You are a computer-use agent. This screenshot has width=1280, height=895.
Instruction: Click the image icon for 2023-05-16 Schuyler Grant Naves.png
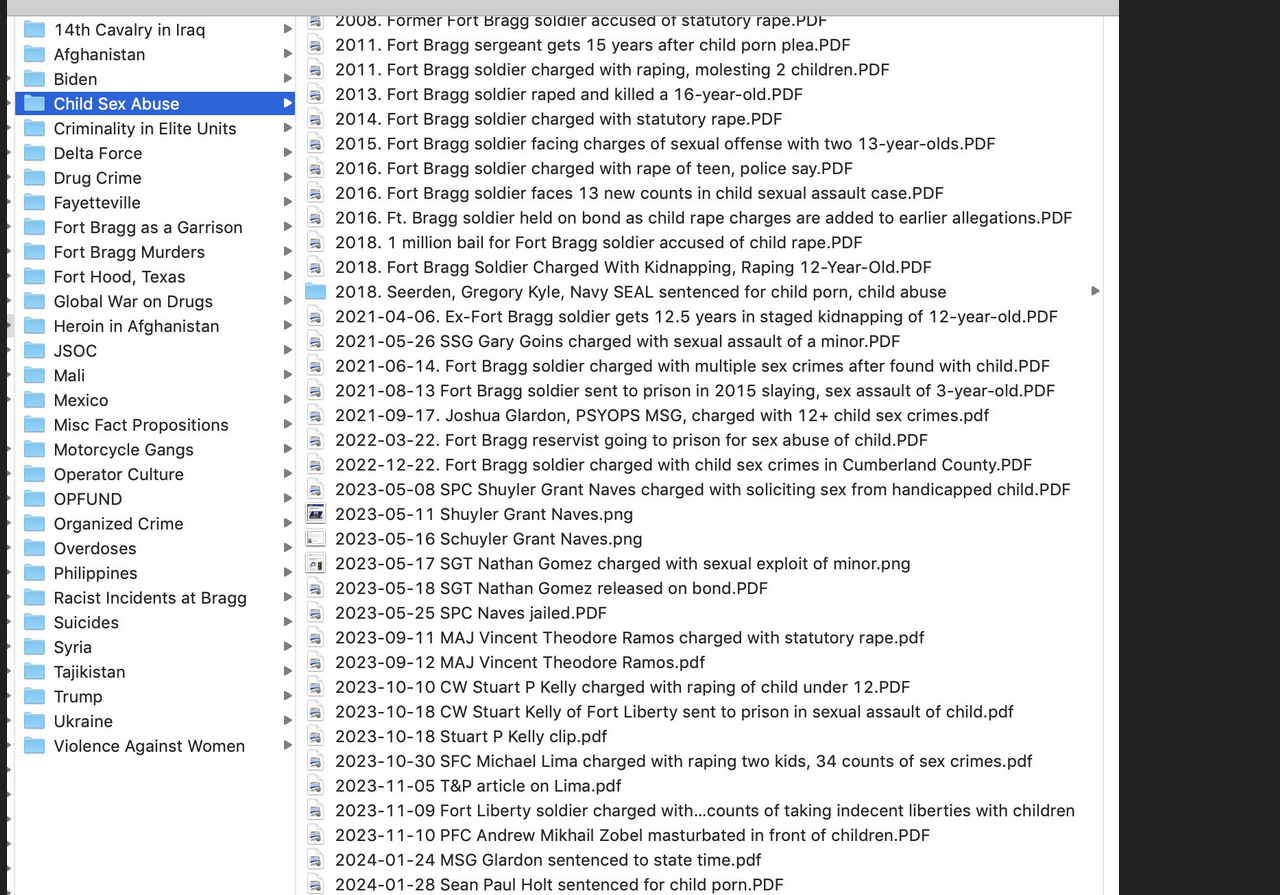(x=315, y=539)
